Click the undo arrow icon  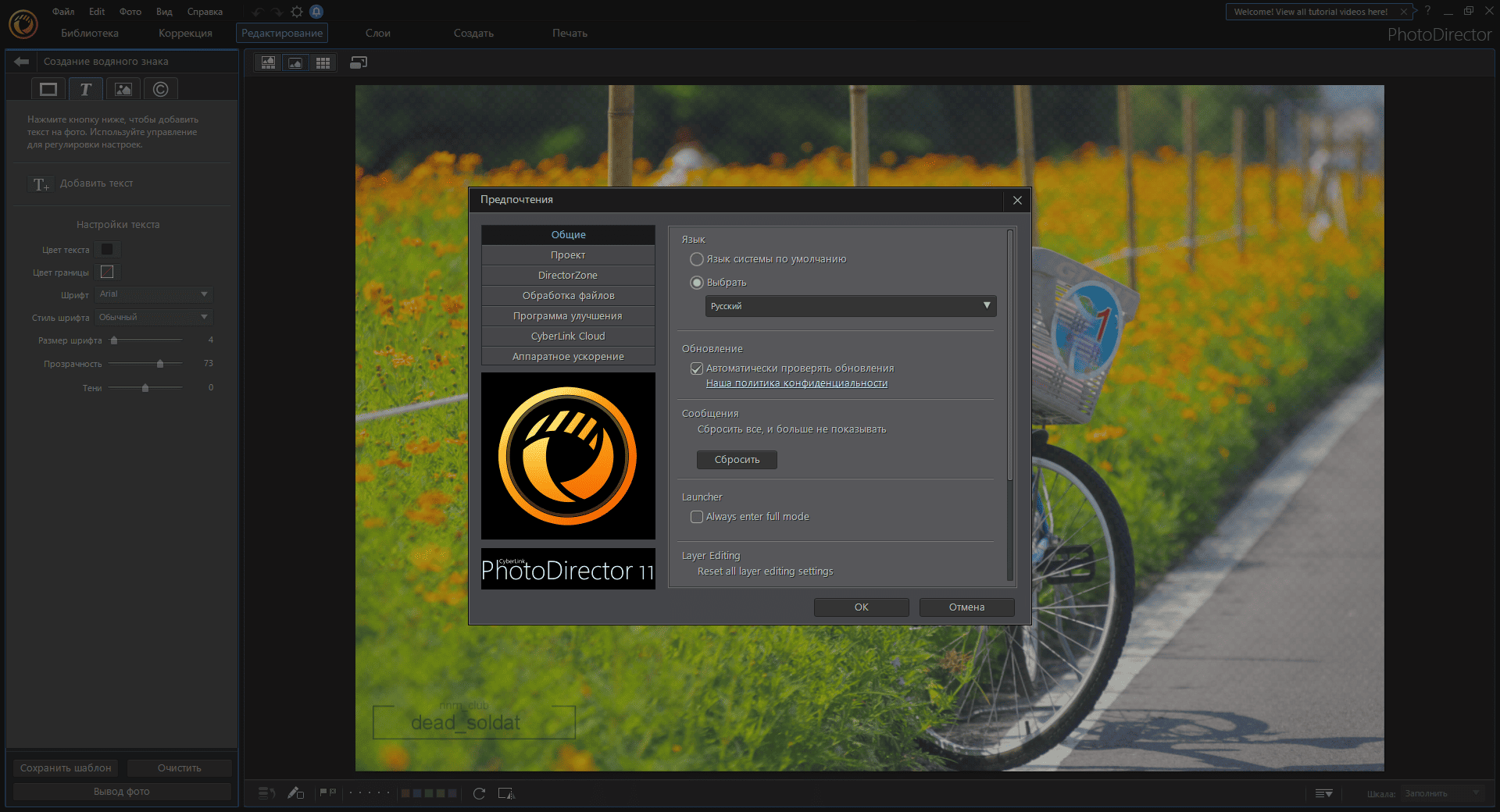(258, 12)
